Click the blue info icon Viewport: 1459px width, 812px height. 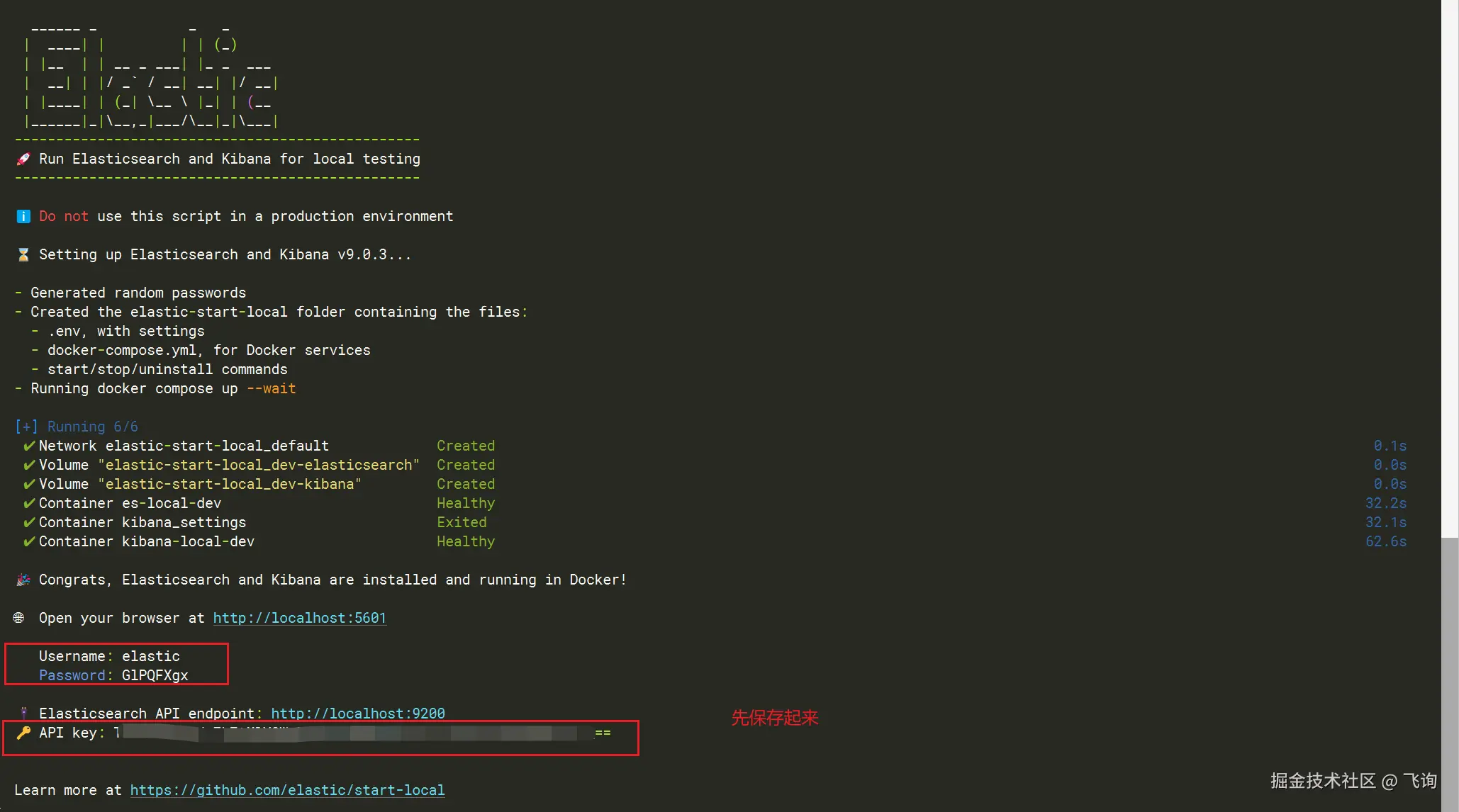pyautogui.click(x=23, y=216)
